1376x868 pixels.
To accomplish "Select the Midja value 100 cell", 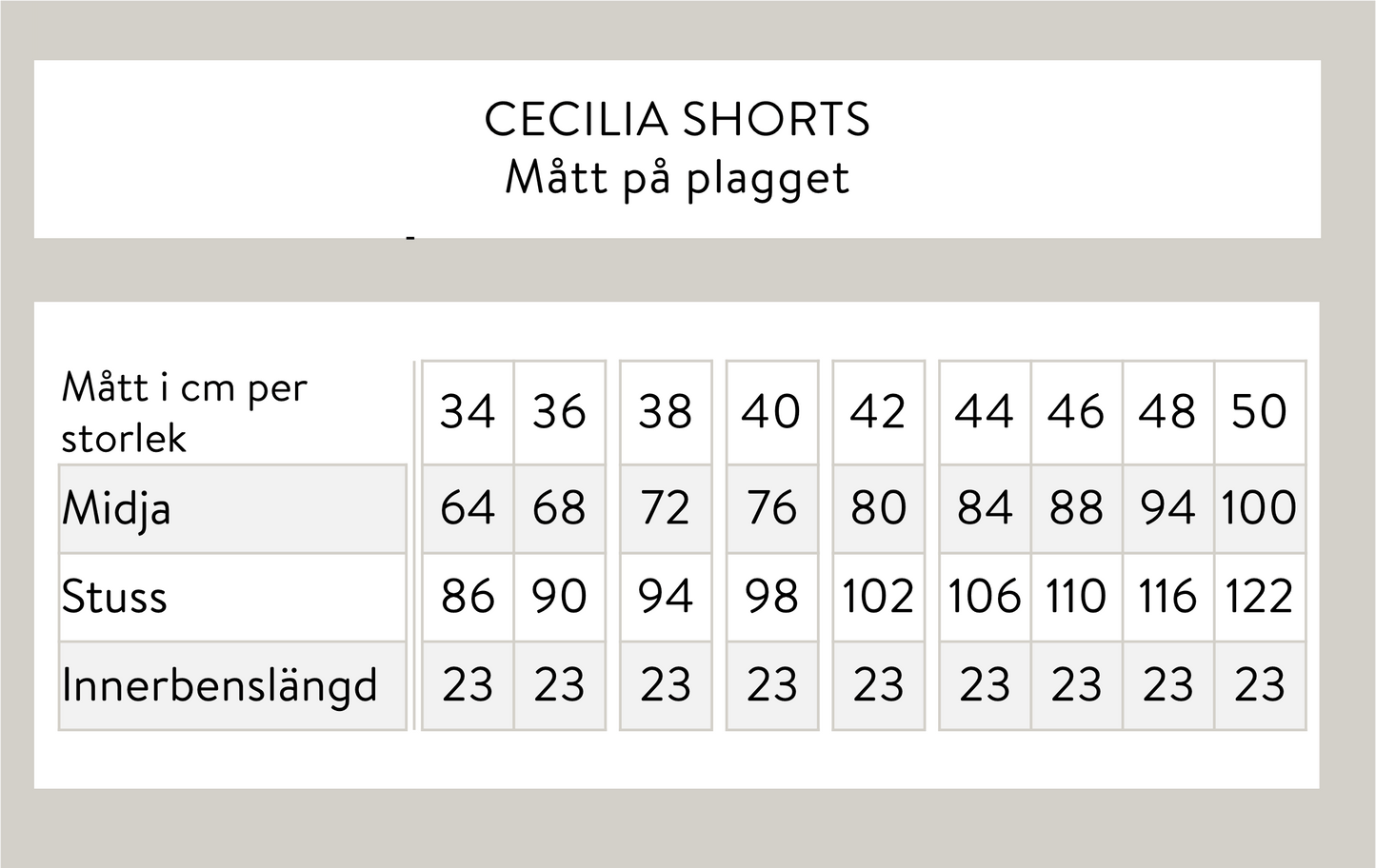I will 1259,508.
